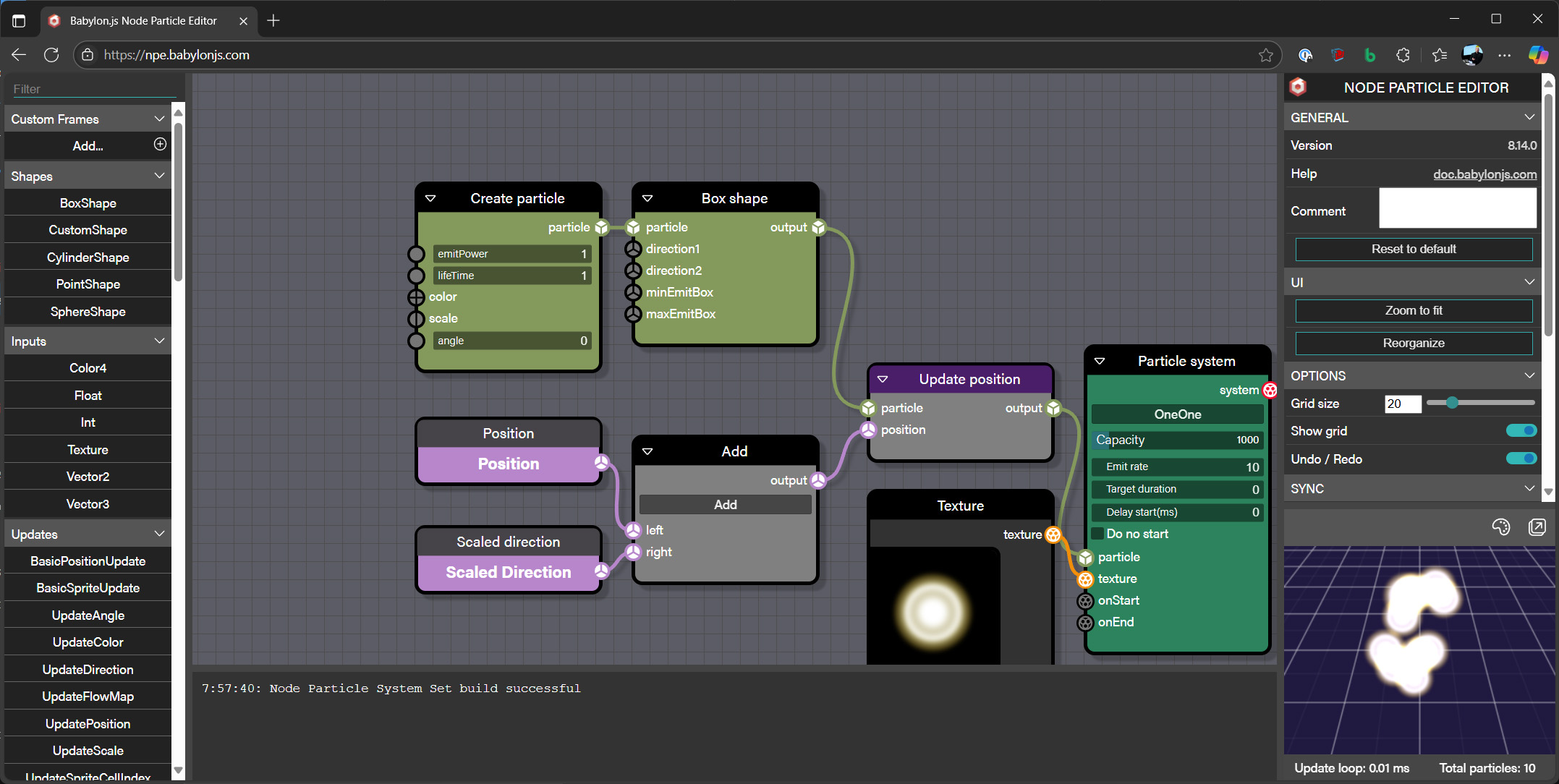Viewport: 1559px width, 784px height.
Task: Select UpdateColor from the Updates list
Action: coord(88,642)
